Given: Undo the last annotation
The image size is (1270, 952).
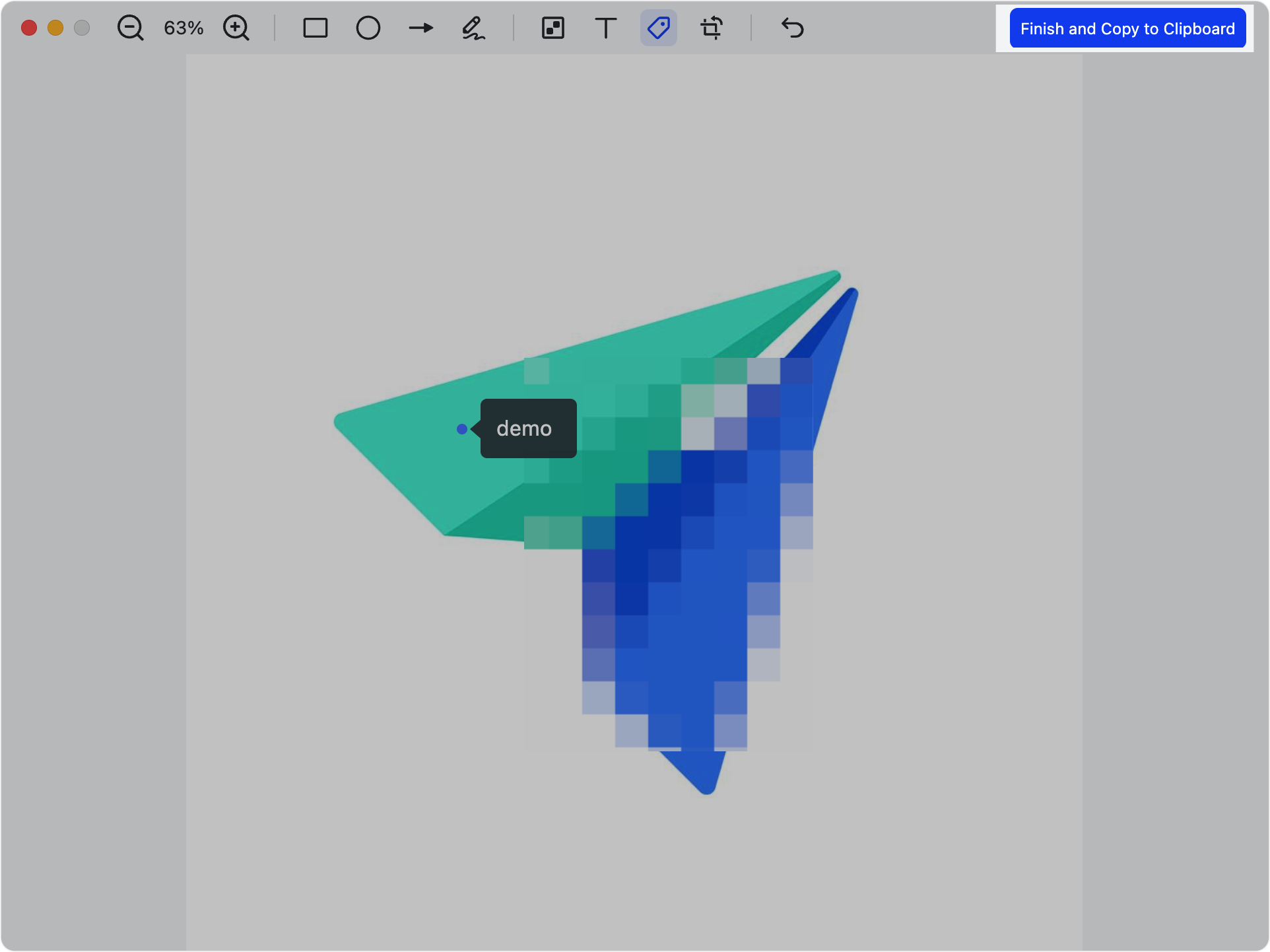Looking at the screenshot, I should click(792, 28).
